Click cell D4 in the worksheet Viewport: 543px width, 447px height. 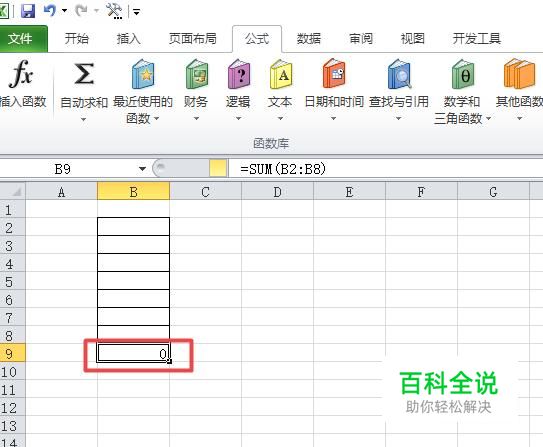click(x=278, y=263)
